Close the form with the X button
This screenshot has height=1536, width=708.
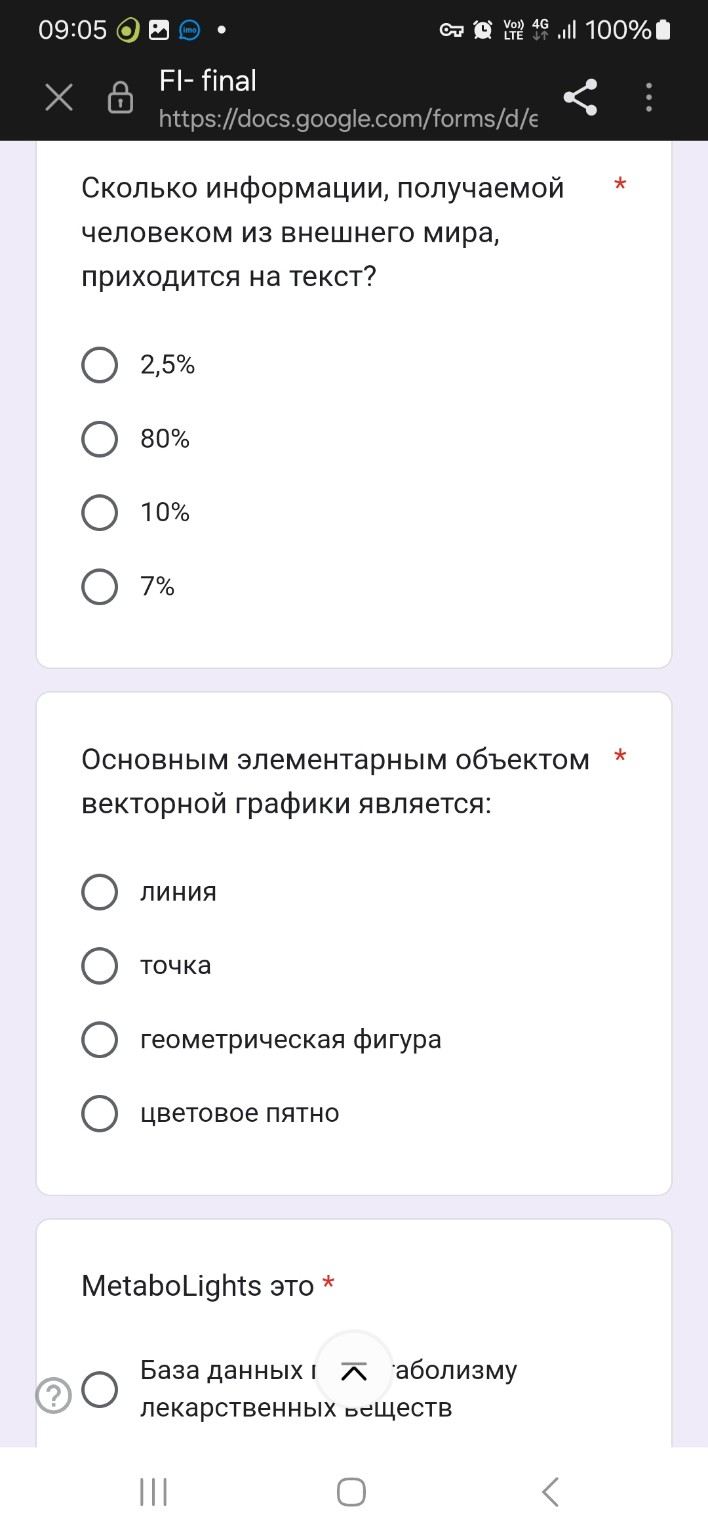click(x=58, y=97)
